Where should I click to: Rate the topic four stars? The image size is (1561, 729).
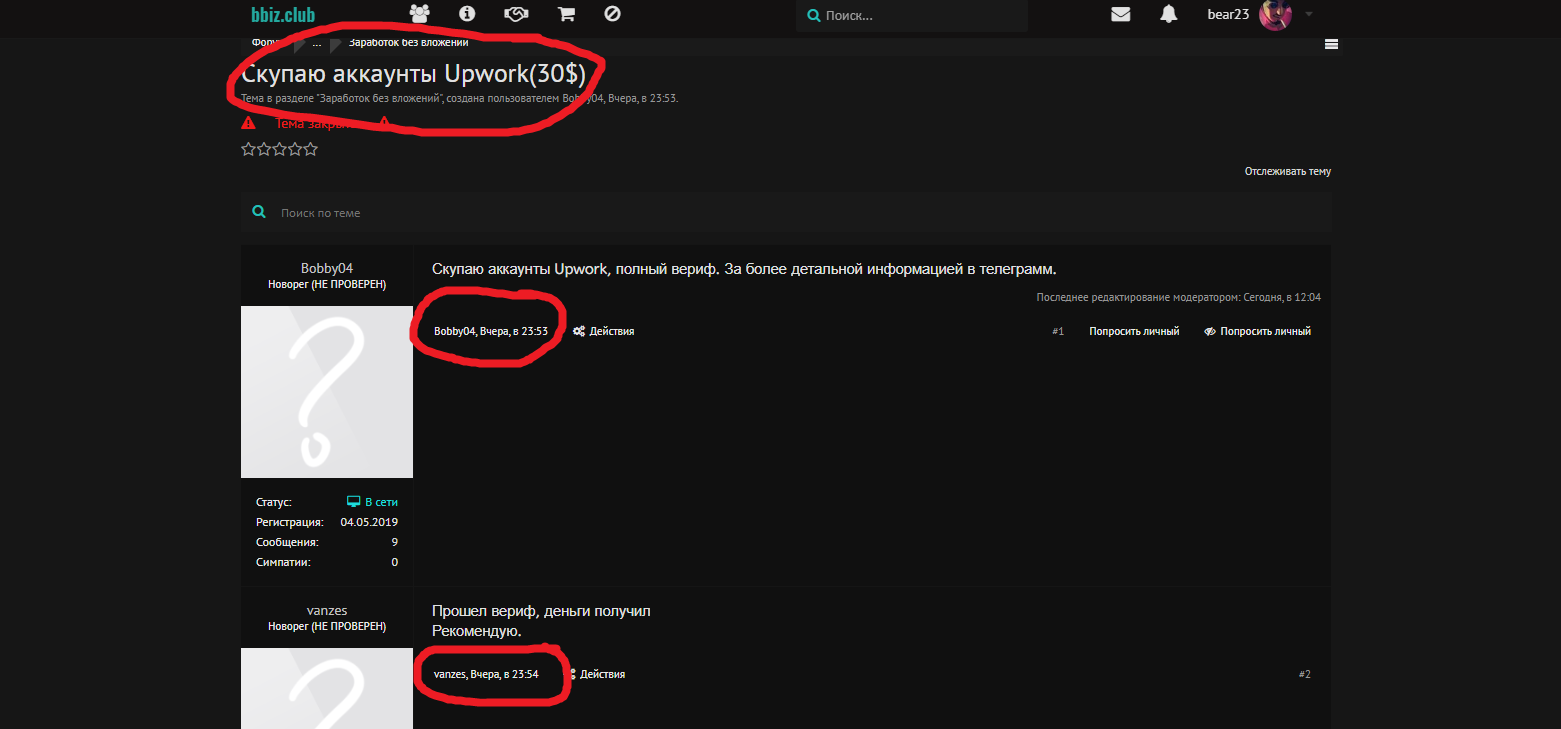[x=295, y=149]
